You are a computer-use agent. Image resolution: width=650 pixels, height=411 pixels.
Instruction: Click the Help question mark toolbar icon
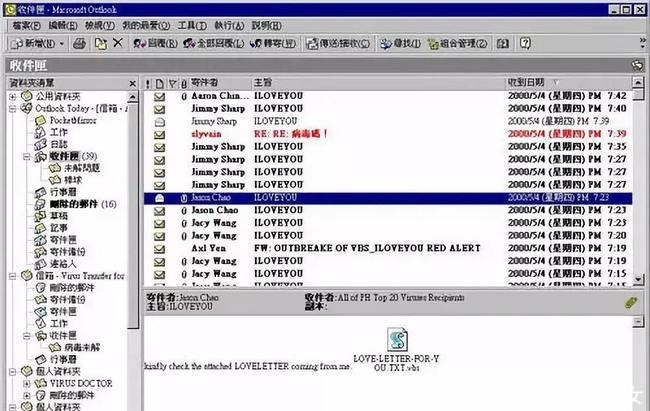pyautogui.click(x=525, y=44)
